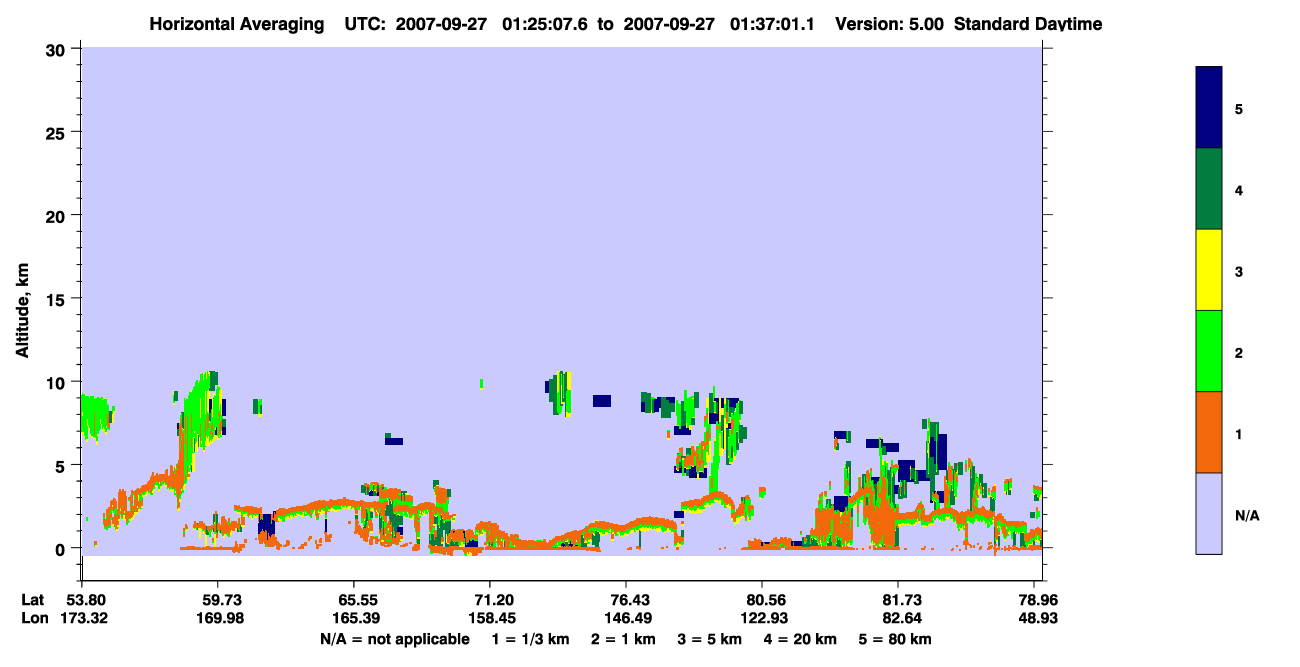Click 'Version: 5.00' in the title
Viewport: 1300px width, 667px height.
(890, 24)
